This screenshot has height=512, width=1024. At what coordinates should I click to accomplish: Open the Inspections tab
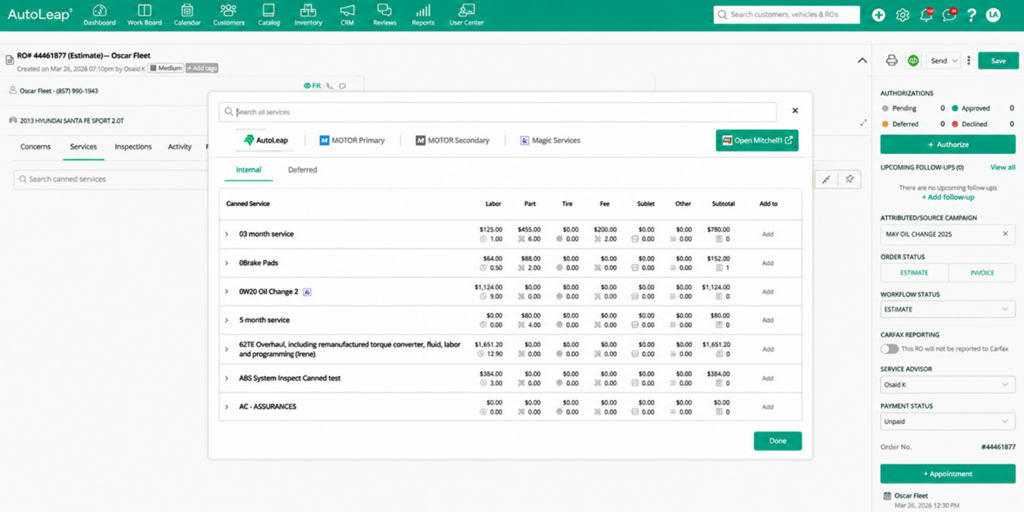[x=133, y=147]
